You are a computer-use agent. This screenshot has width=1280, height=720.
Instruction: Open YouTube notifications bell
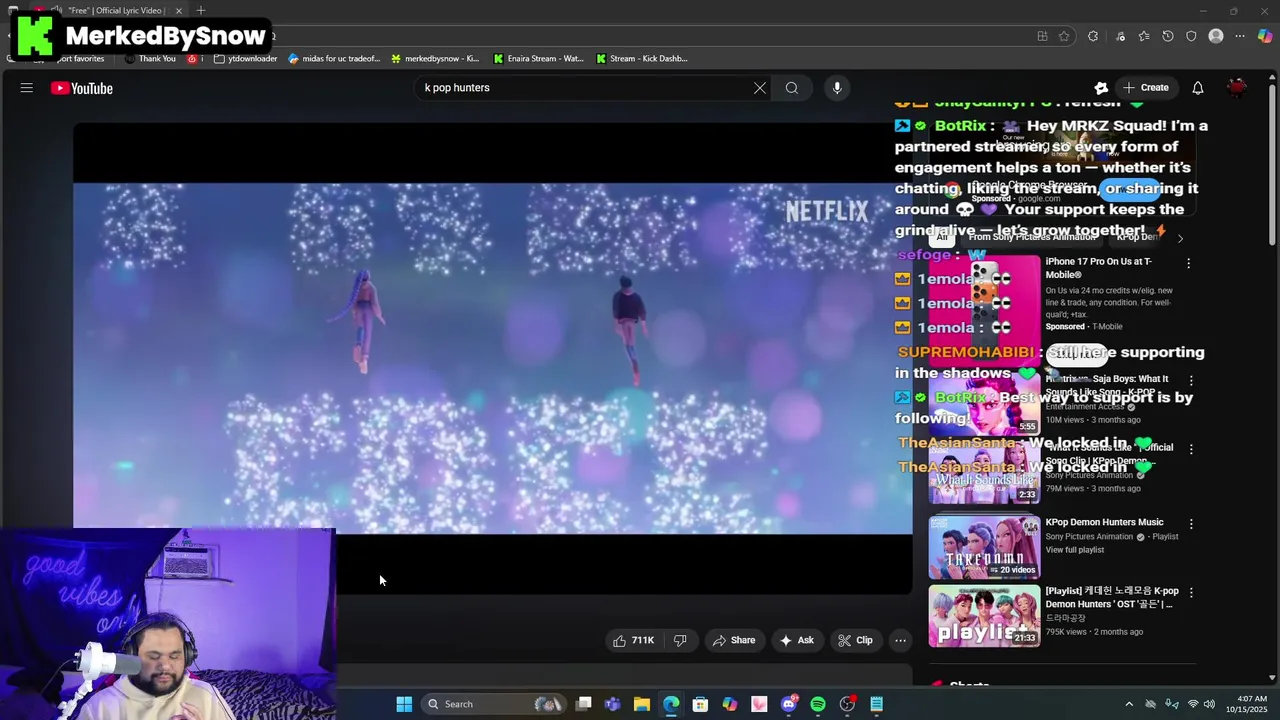(1197, 88)
